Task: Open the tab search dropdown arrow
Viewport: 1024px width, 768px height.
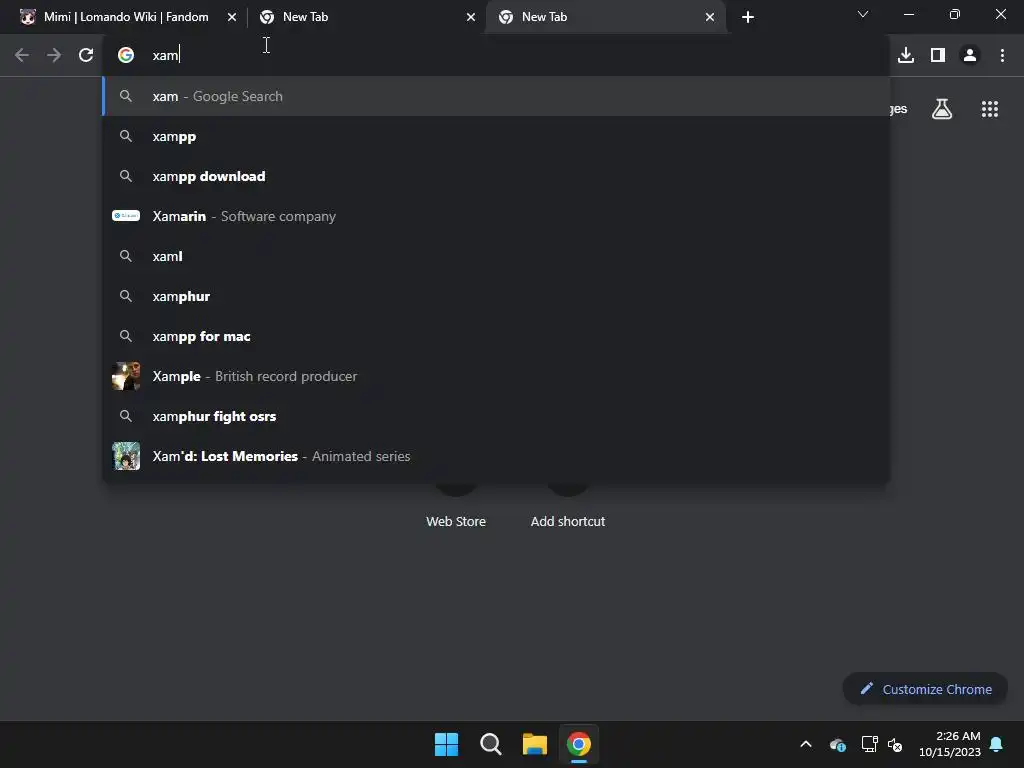Action: 863,14
